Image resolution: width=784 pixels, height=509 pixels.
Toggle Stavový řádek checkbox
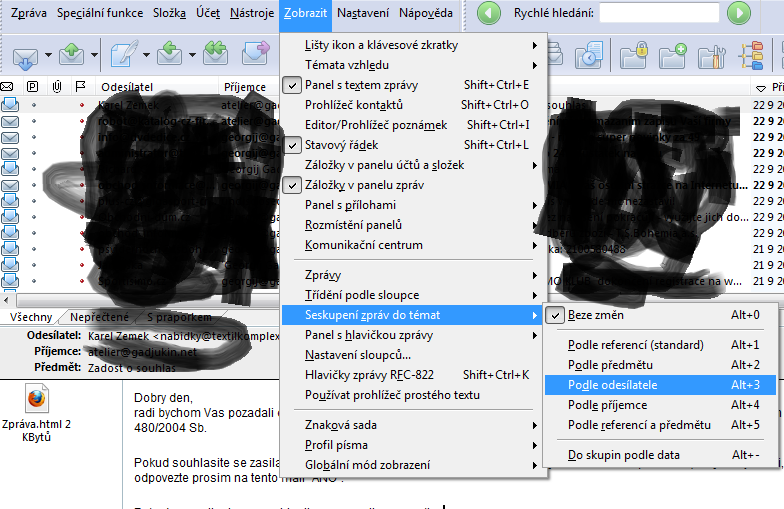[292, 145]
